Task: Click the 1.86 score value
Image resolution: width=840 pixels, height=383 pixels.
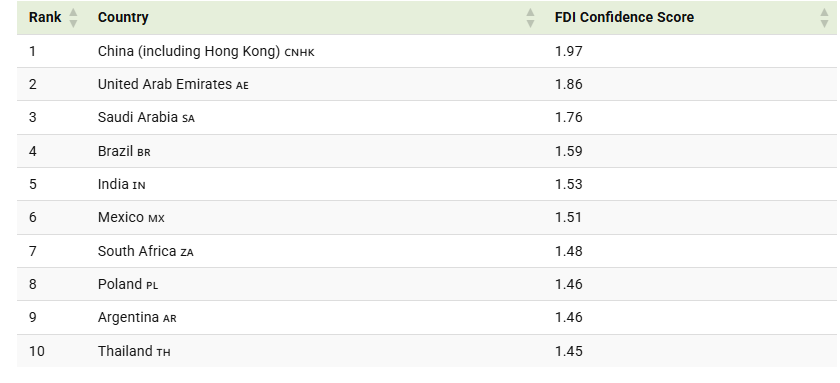Action: click(568, 84)
